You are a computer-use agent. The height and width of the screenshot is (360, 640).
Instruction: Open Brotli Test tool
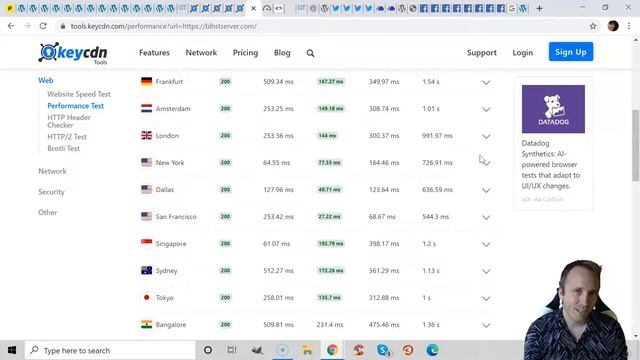63,148
